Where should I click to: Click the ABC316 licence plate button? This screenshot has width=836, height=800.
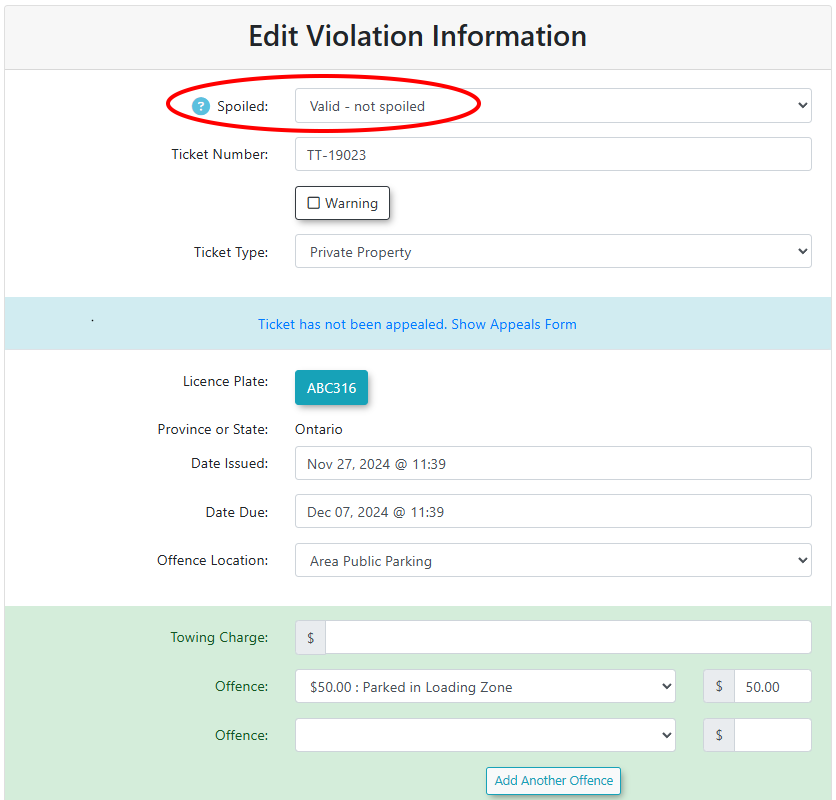click(x=331, y=388)
